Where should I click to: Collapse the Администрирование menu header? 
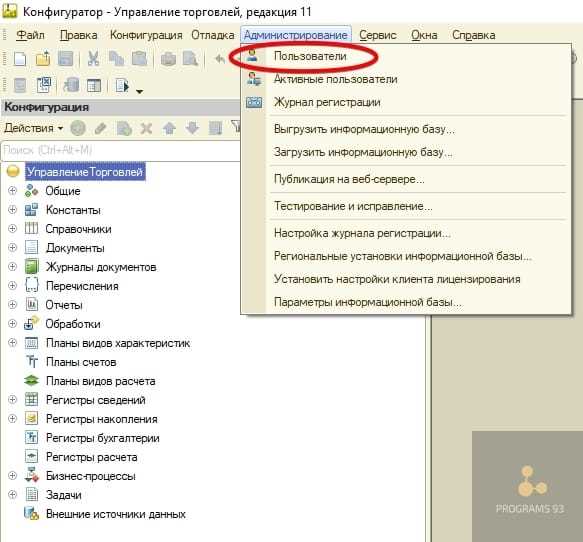(296, 35)
